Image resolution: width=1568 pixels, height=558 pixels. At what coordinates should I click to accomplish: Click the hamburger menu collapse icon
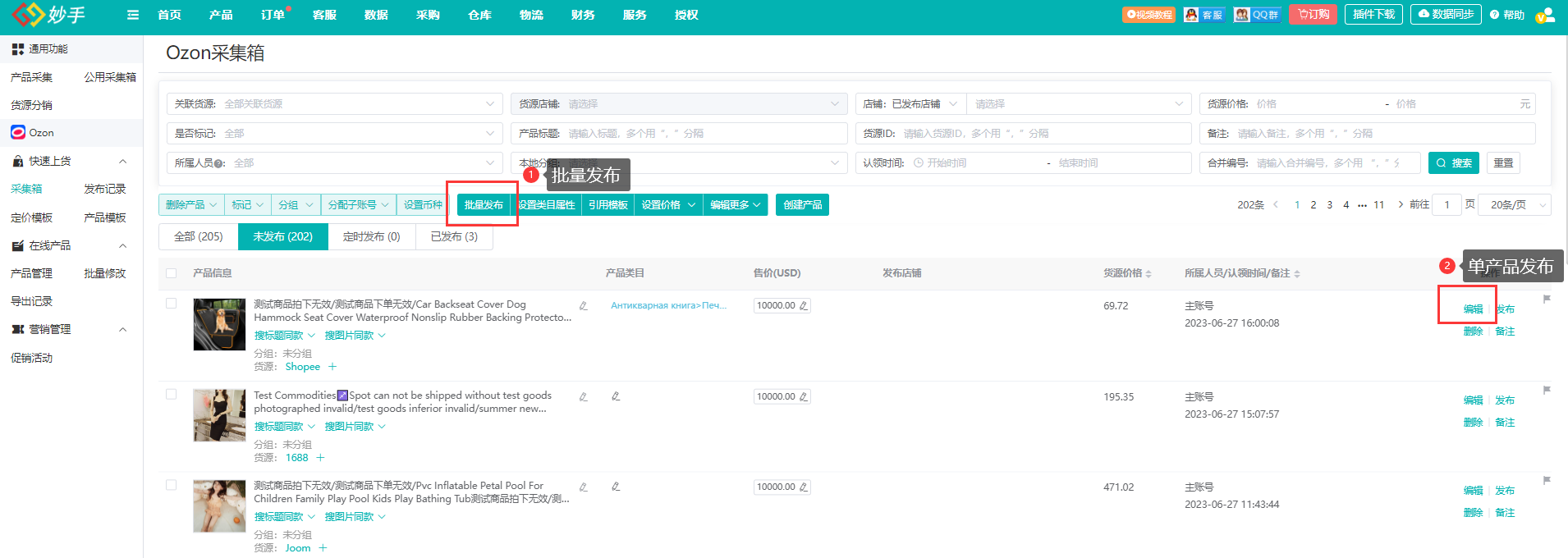coord(133,15)
